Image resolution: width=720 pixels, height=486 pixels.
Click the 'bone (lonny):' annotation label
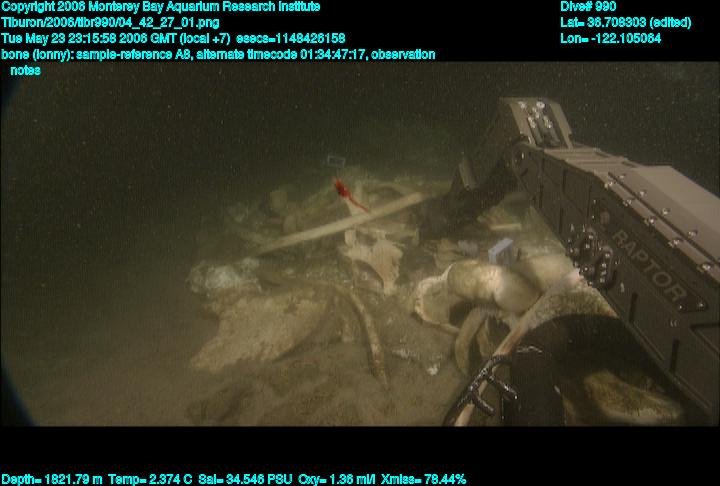coord(38,55)
